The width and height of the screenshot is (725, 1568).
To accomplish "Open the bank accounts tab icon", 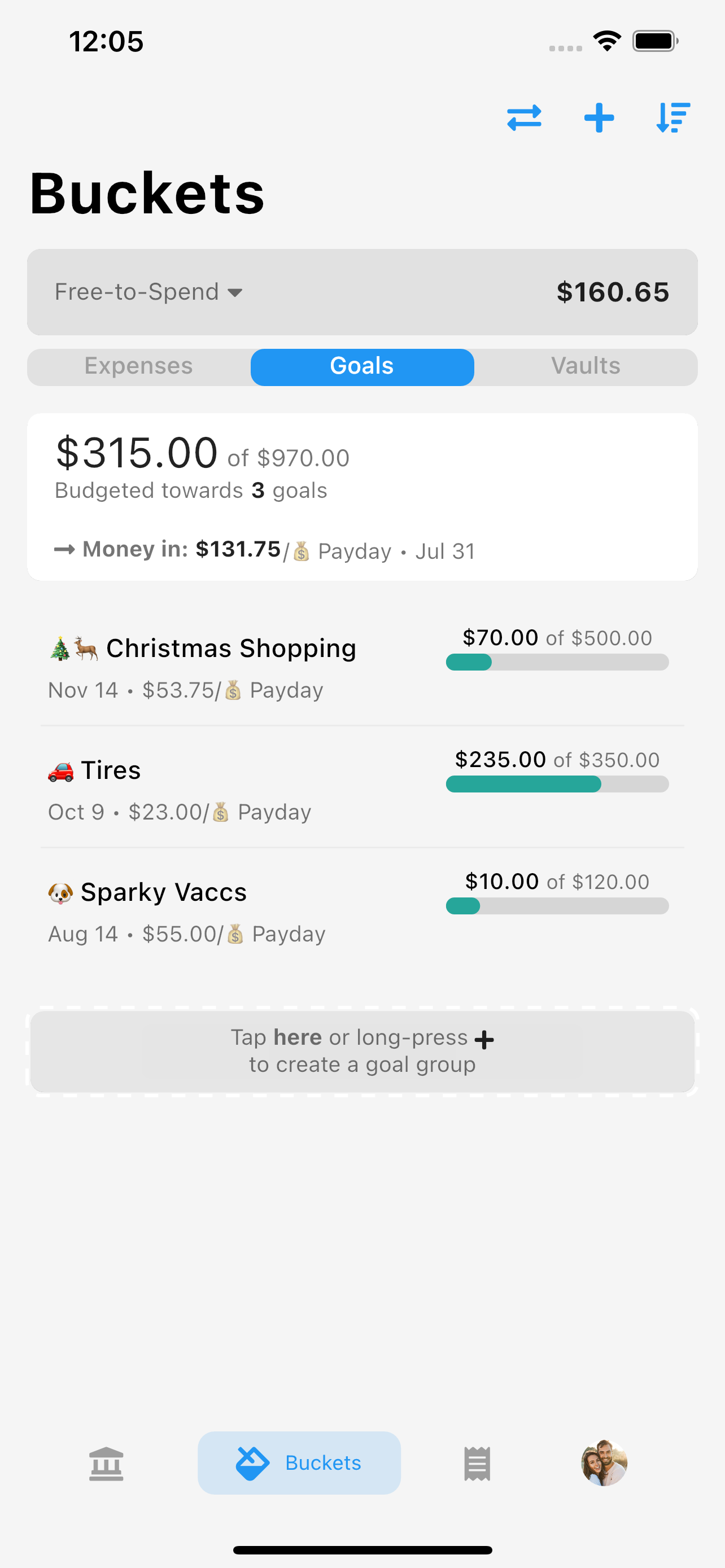I will pyautogui.click(x=106, y=1464).
